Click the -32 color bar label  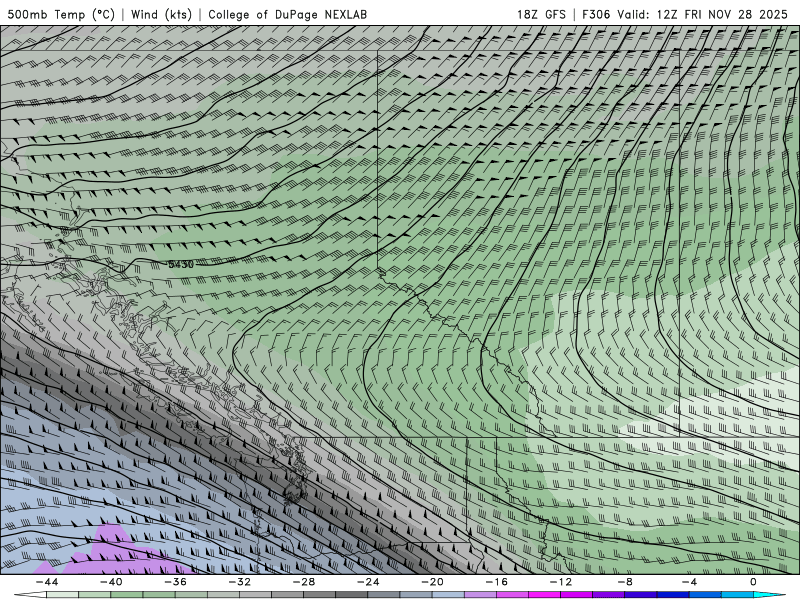pyautogui.click(x=240, y=582)
